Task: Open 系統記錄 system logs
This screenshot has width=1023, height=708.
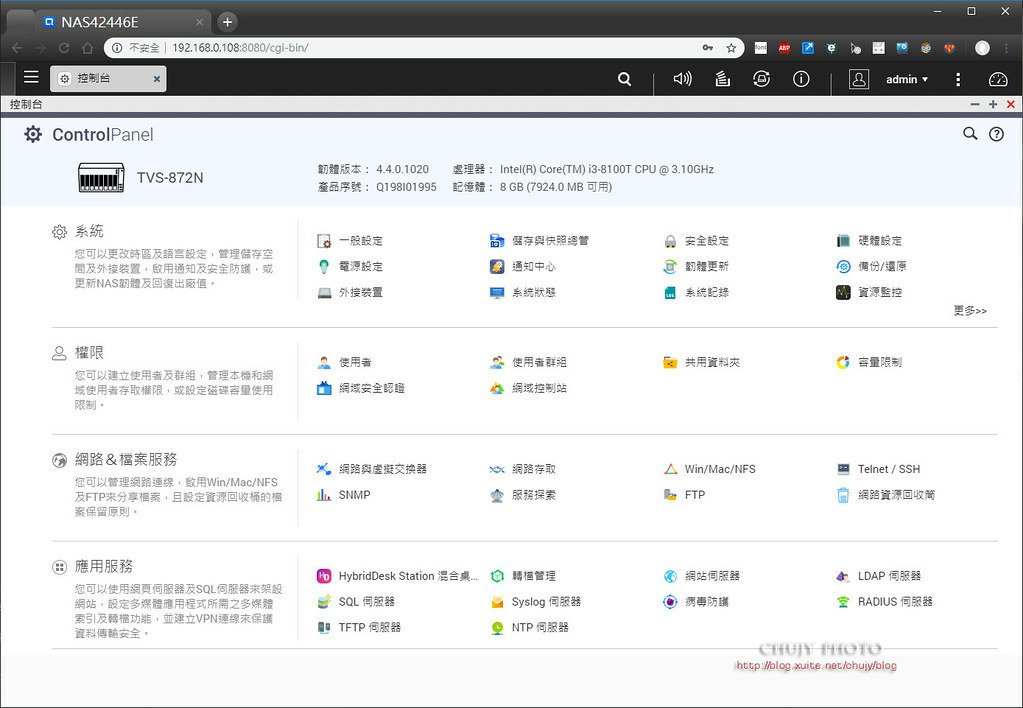Action: tap(696, 292)
